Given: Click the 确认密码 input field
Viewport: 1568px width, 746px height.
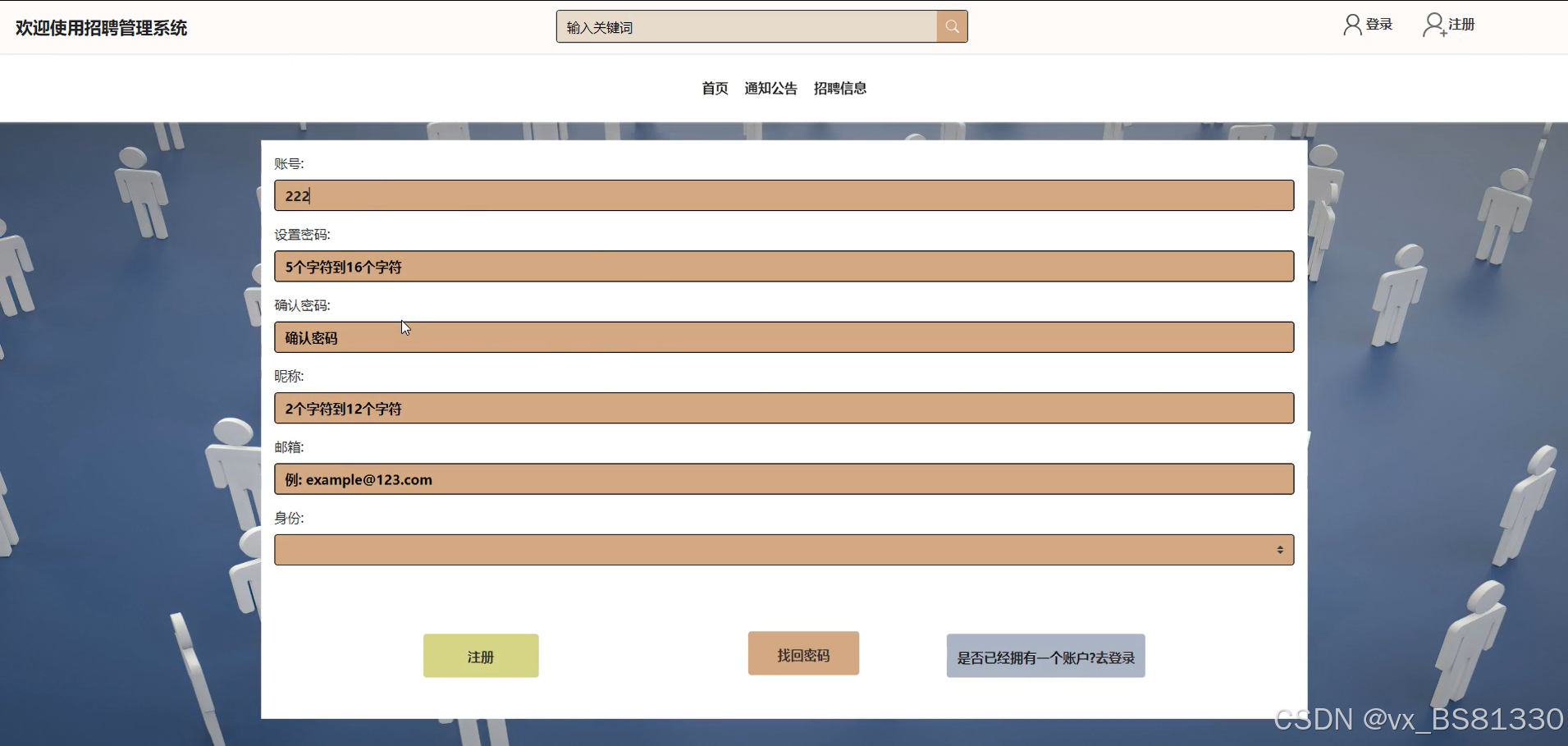Looking at the screenshot, I should click(784, 337).
